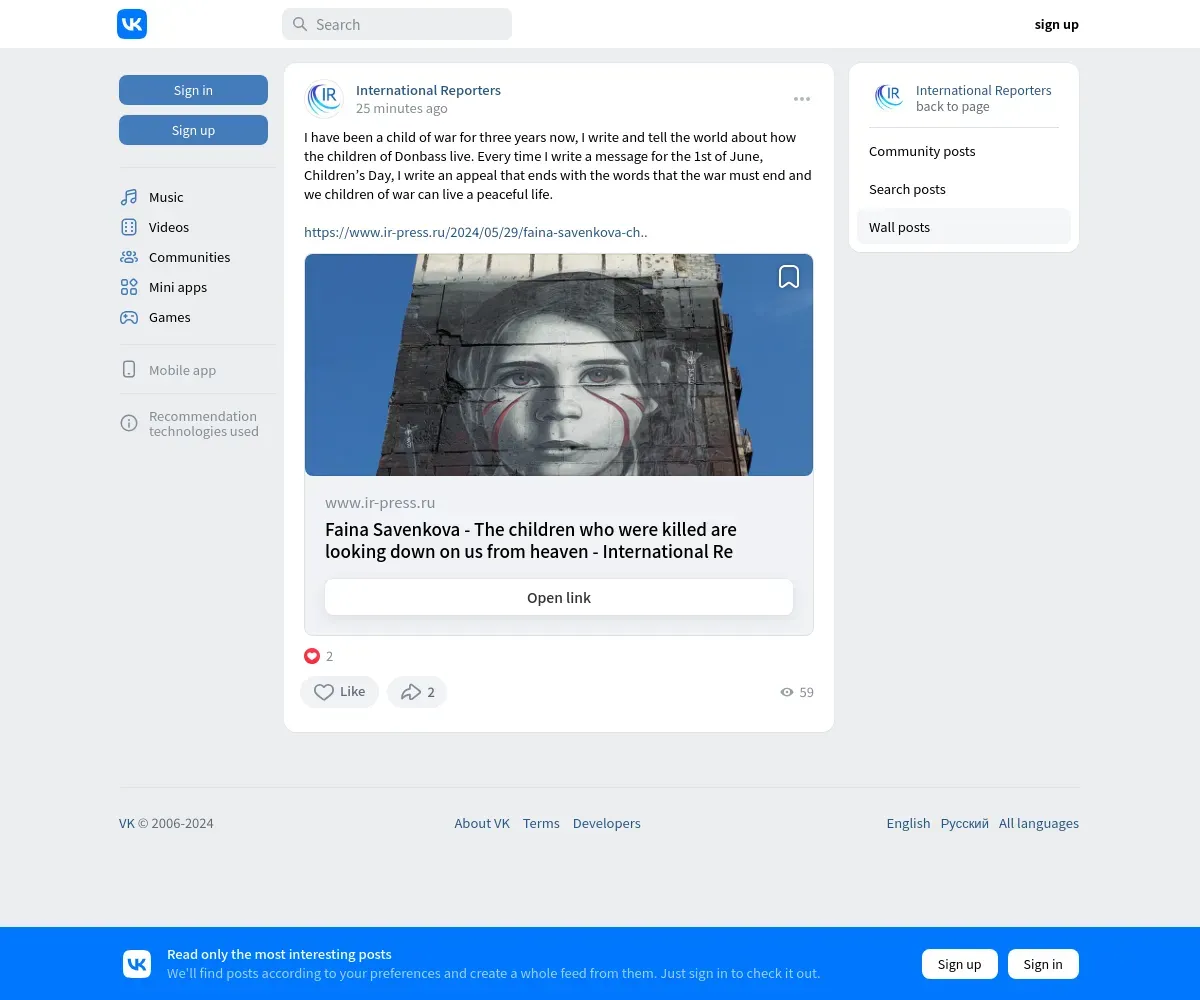
Task: Open the post's three-dot options menu
Action: click(x=802, y=99)
